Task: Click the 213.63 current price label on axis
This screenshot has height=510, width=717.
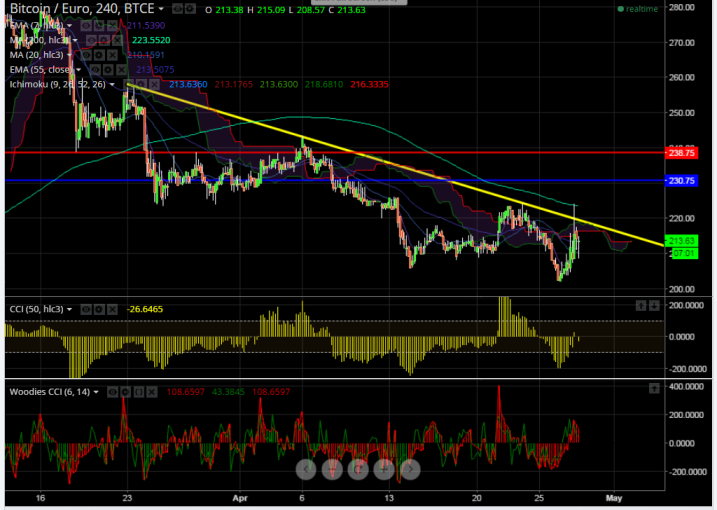Action: (681, 241)
